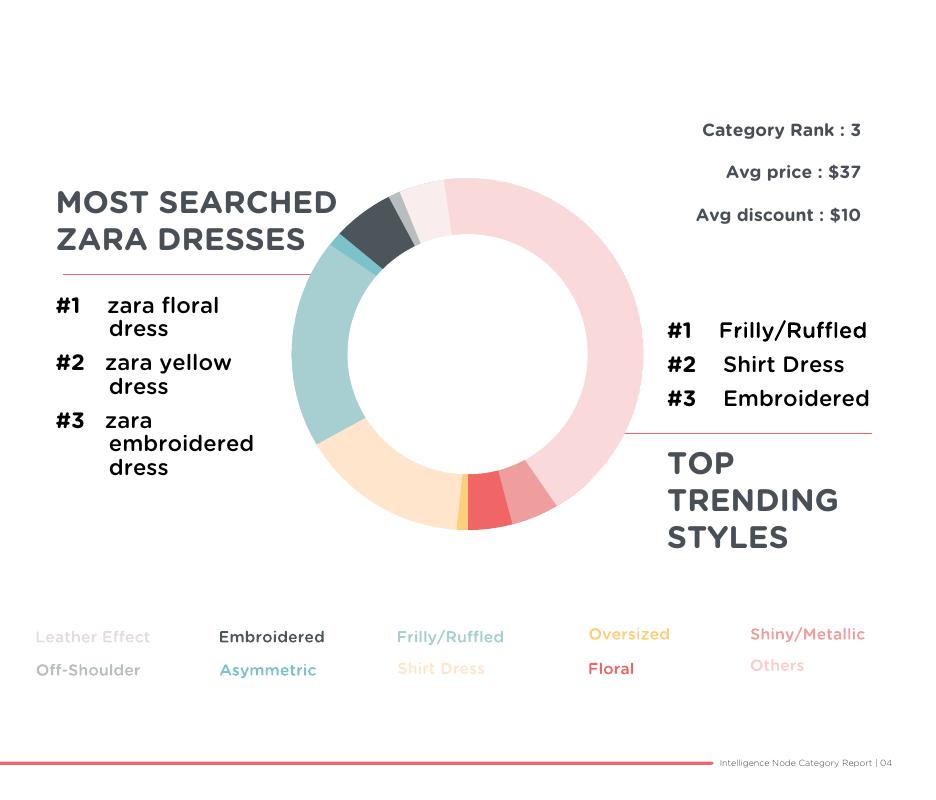Click the Category Rank : 3 text

[x=781, y=130]
